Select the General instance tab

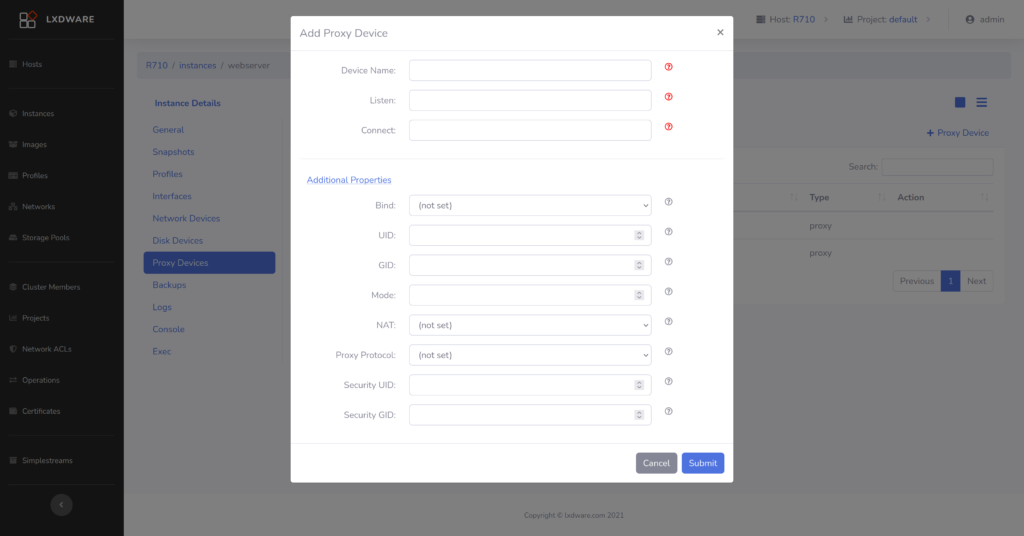click(x=168, y=130)
